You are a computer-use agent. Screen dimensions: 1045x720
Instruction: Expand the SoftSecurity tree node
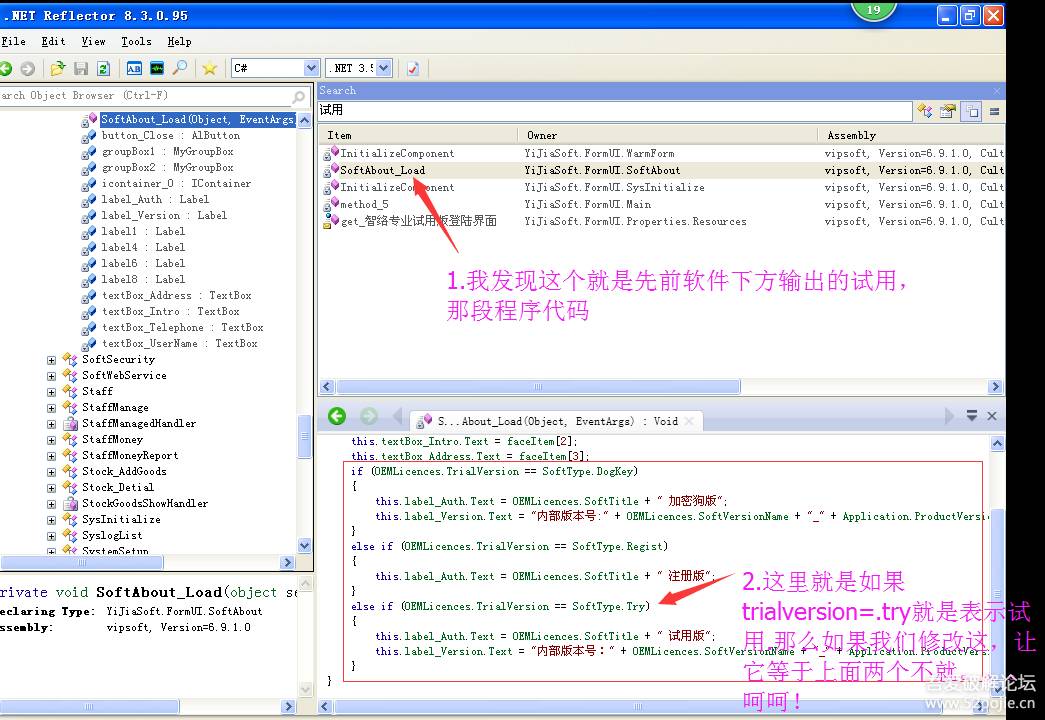pyautogui.click(x=52, y=360)
